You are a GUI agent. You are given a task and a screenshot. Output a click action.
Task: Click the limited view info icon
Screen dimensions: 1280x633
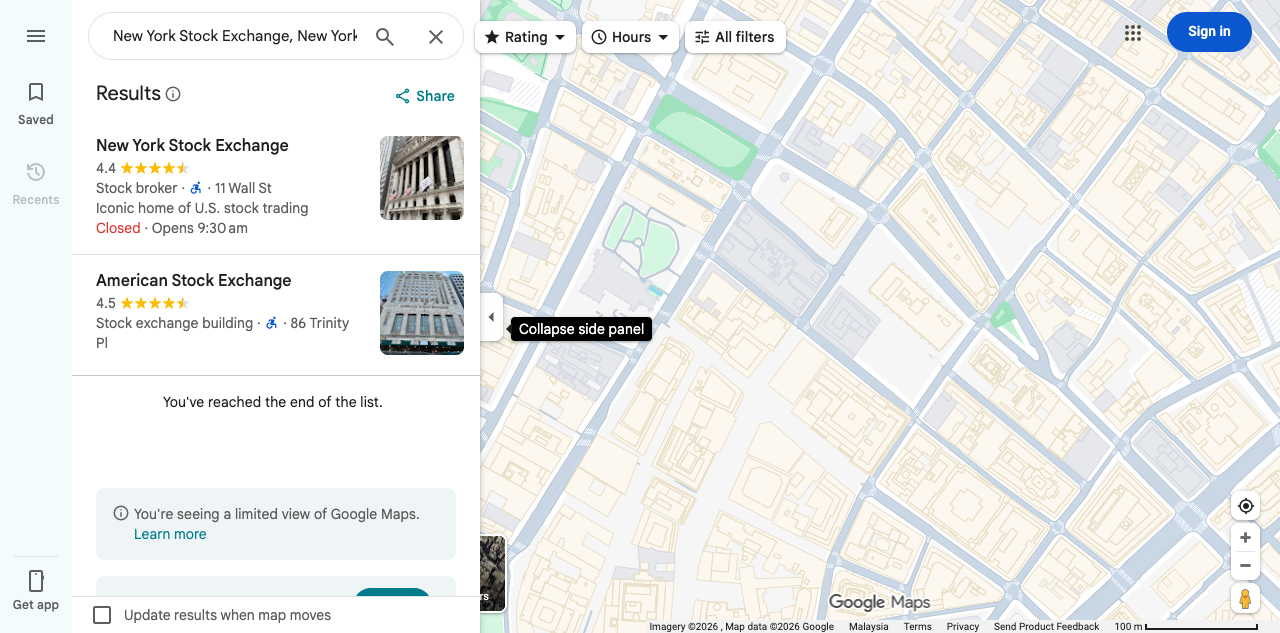coord(121,514)
